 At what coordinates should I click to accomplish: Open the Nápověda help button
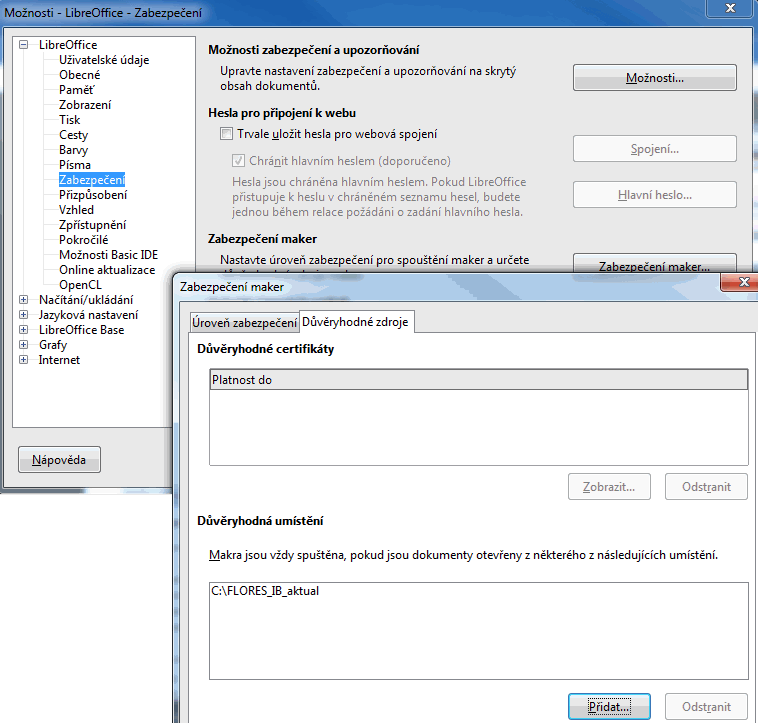(59, 460)
